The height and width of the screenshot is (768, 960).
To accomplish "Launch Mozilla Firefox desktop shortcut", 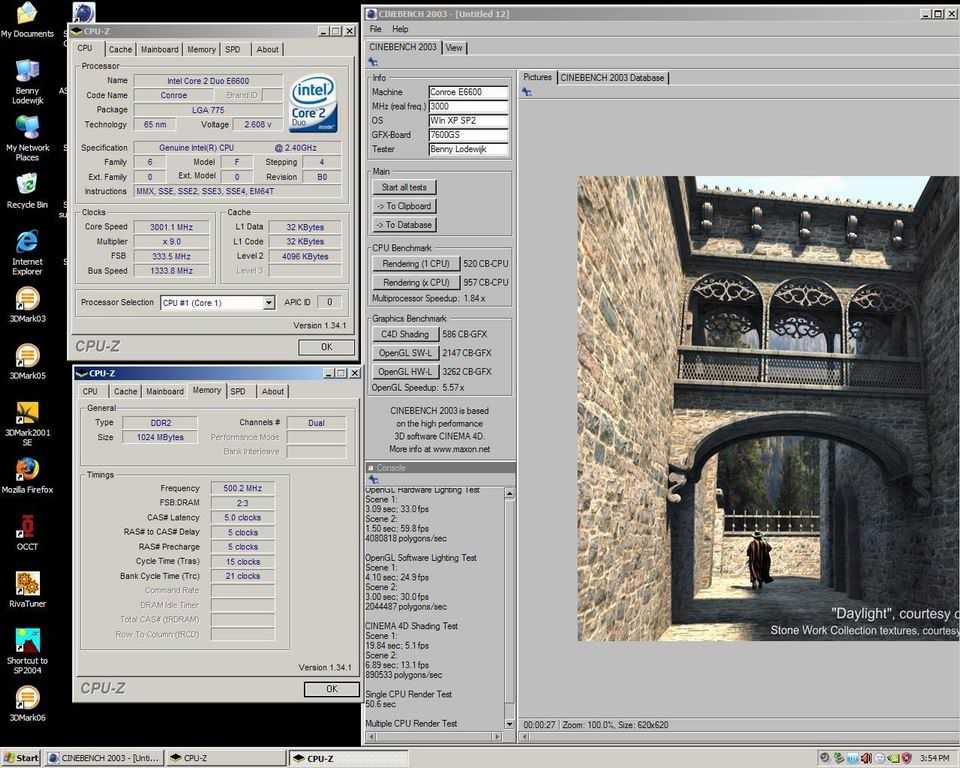I will click(x=27, y=476).
